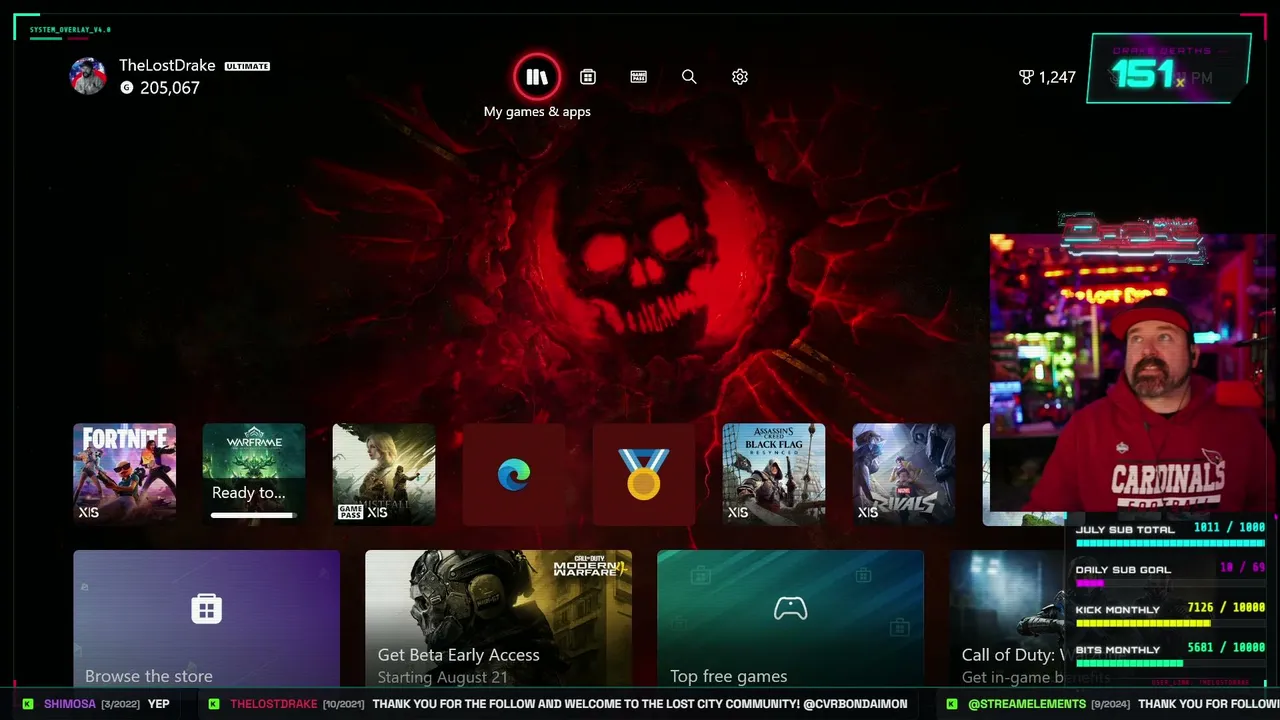Open My games & apps library icon
The image size is (1280, 720).
click(537, 77)
